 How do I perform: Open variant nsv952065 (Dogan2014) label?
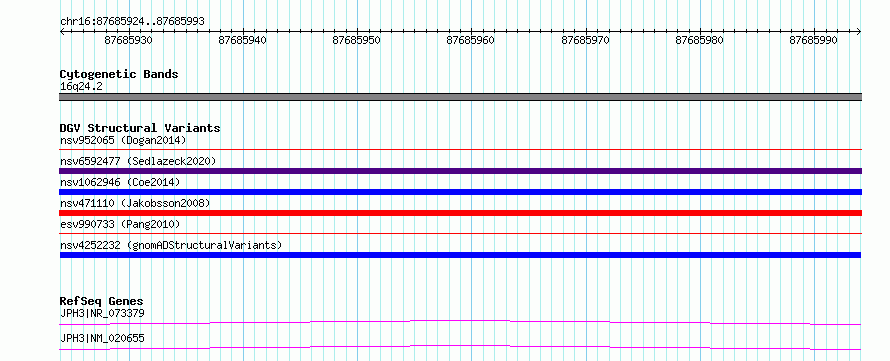pyautogui.click(x=123, y=140)
